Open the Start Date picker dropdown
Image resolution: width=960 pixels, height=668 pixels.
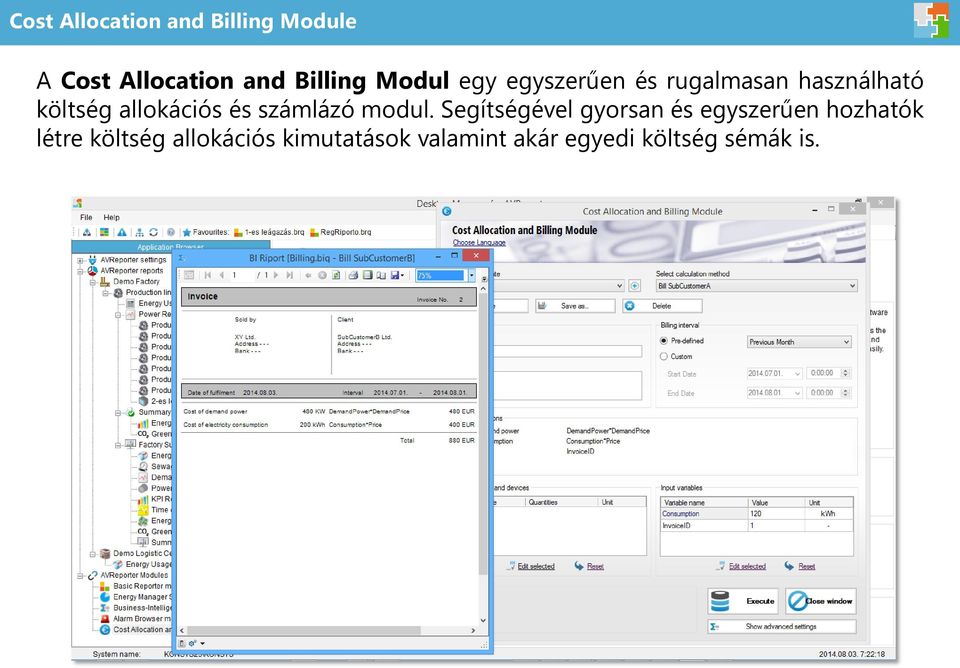(797, 373)
